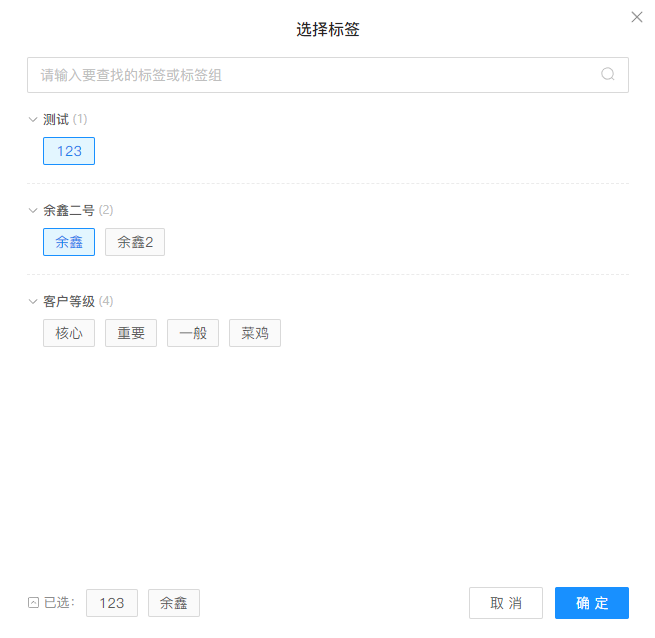Select the 核心 customer level tag
The image size is (655, 638).
pyautogui.click(x=69, y=333)
